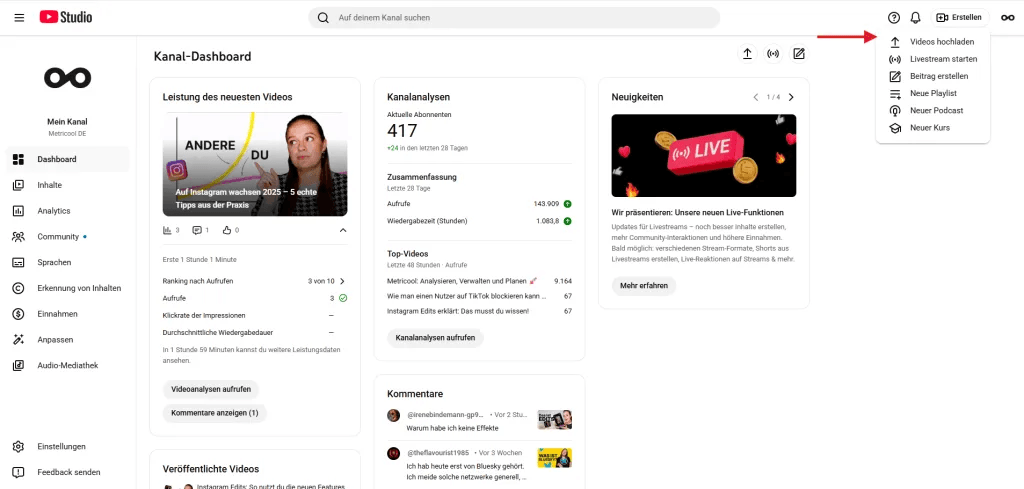Click the go live icon on dashboard

pos(773,54)
